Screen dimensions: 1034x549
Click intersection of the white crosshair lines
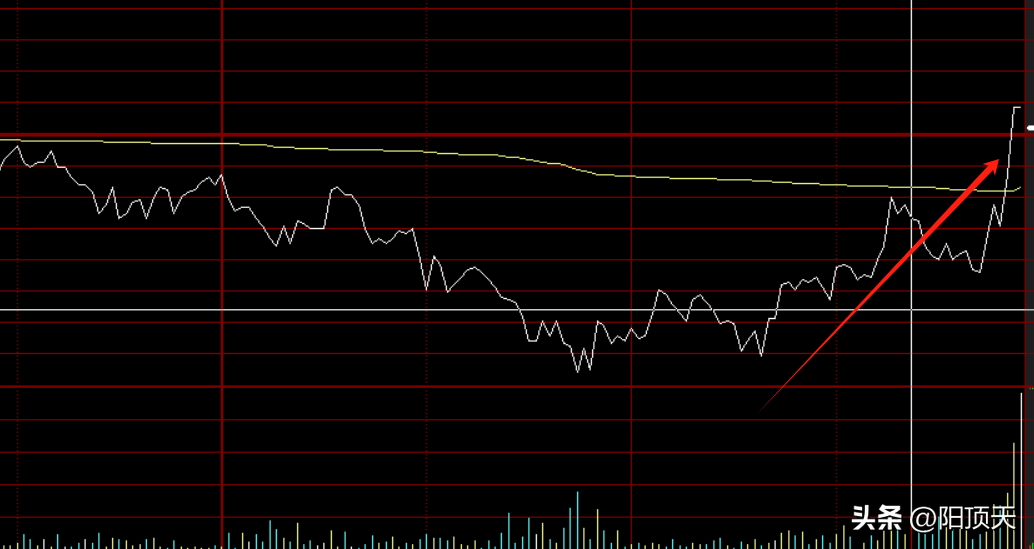coord(912,310)
